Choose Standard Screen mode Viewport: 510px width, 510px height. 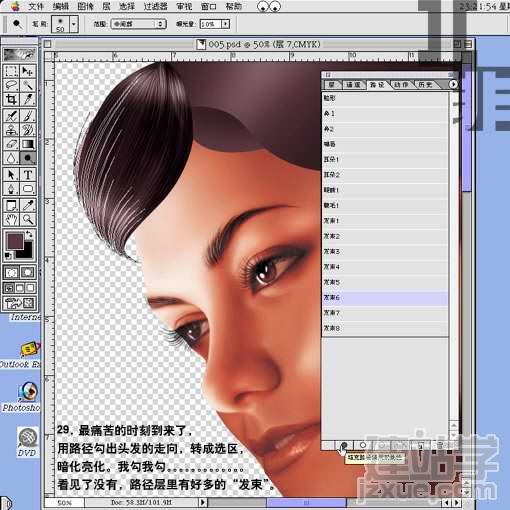[x=9, y=288]
